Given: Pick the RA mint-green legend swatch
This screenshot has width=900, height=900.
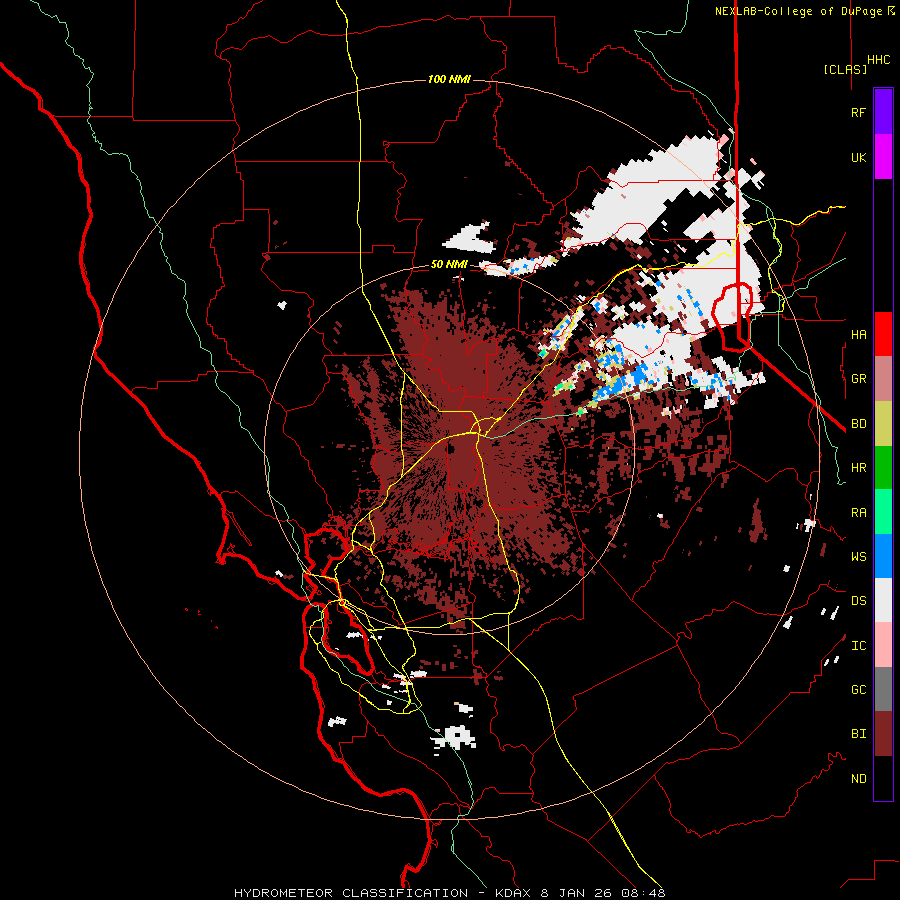Looking at the screenshot, I should point(883,512).
